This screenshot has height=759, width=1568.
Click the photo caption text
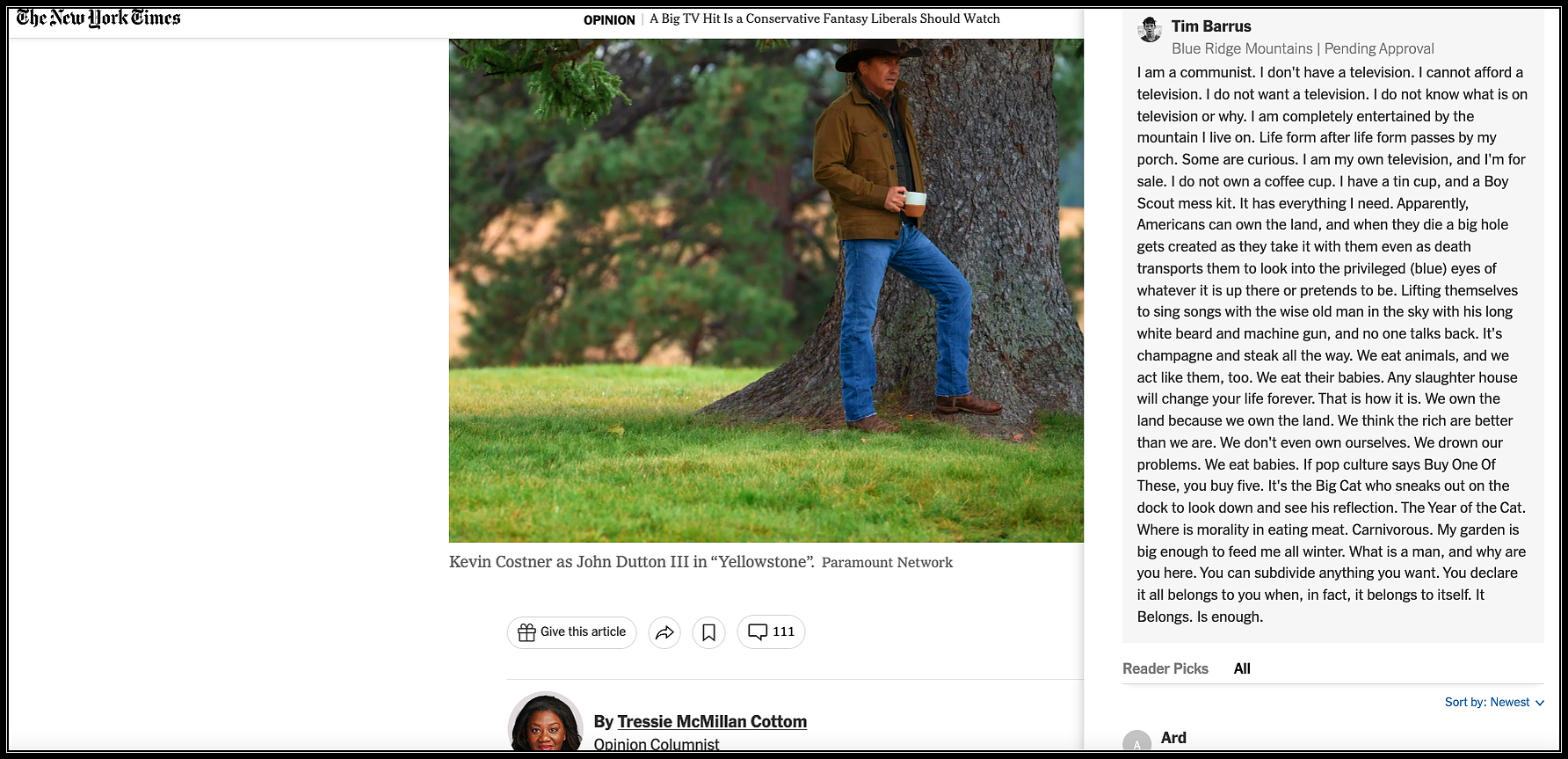tap(631, 562)
